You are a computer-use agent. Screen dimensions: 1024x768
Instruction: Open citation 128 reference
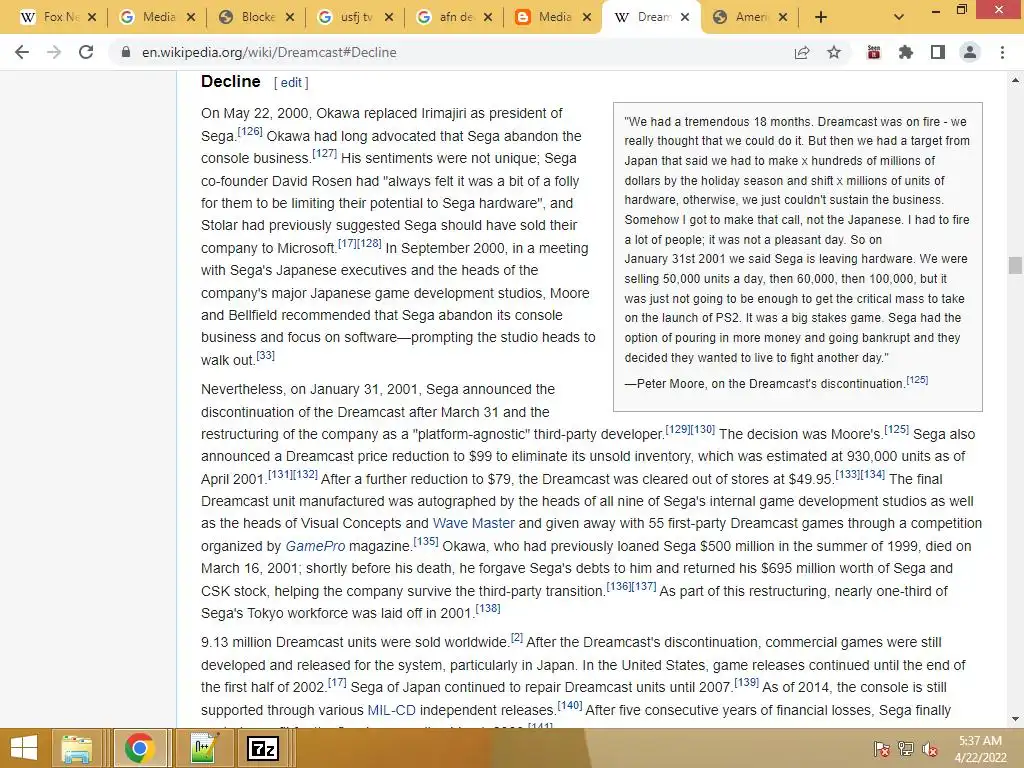[x=370, y=244]
